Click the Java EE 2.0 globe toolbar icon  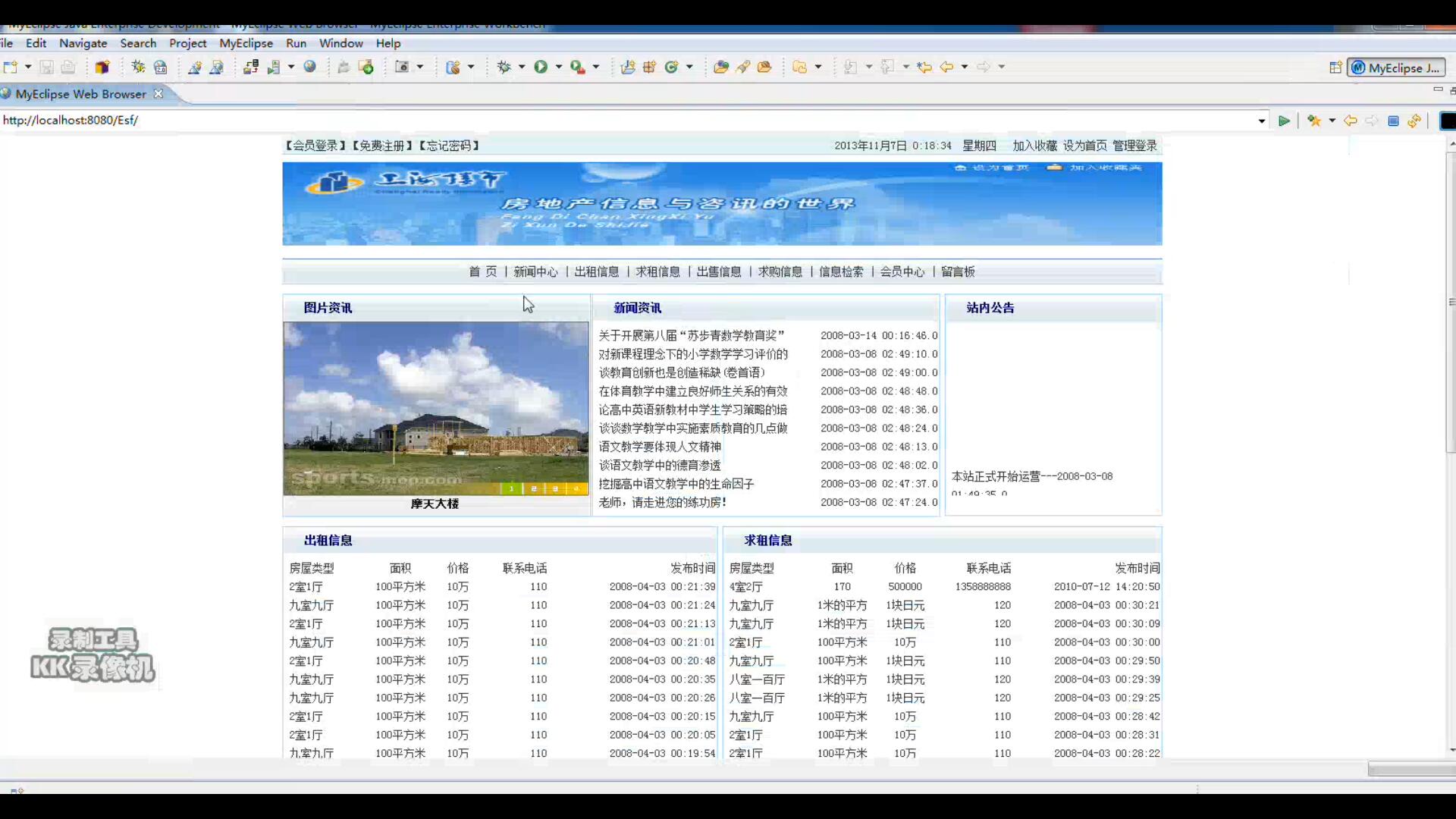pos(160,67)
